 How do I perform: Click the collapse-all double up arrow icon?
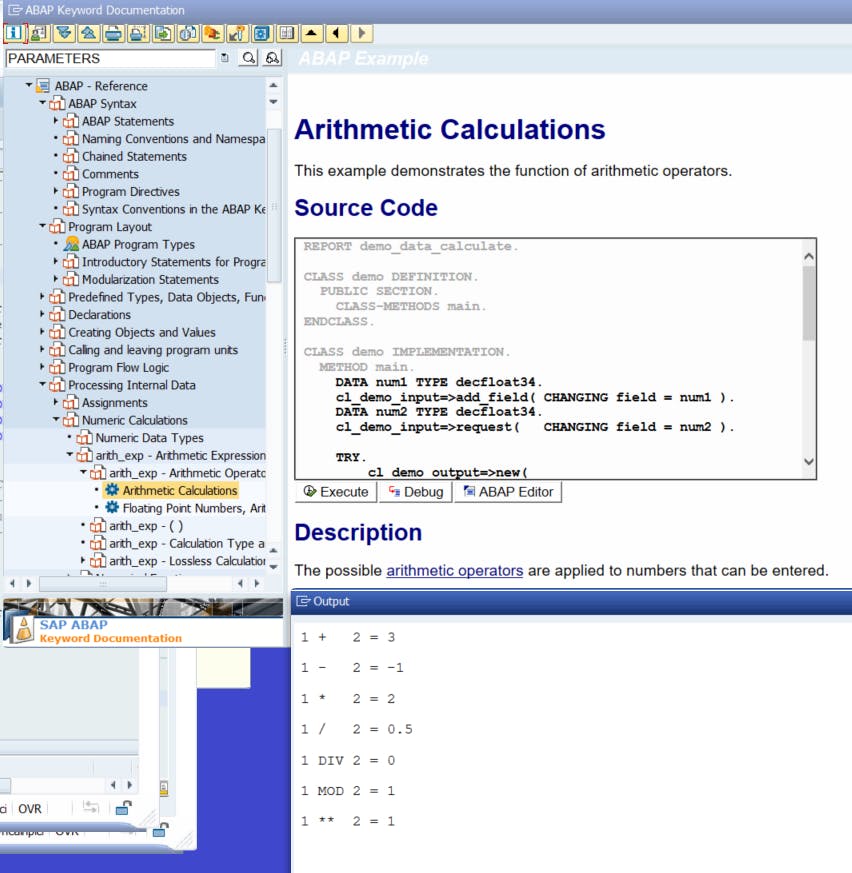coord(88,33)
